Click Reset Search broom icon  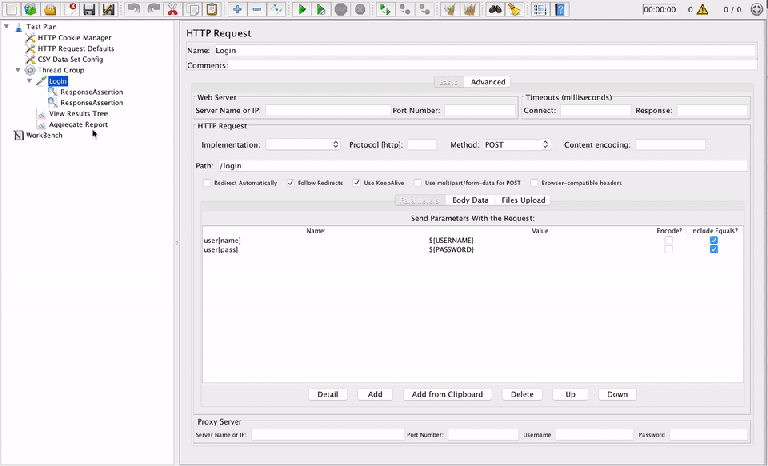[514, 9]
